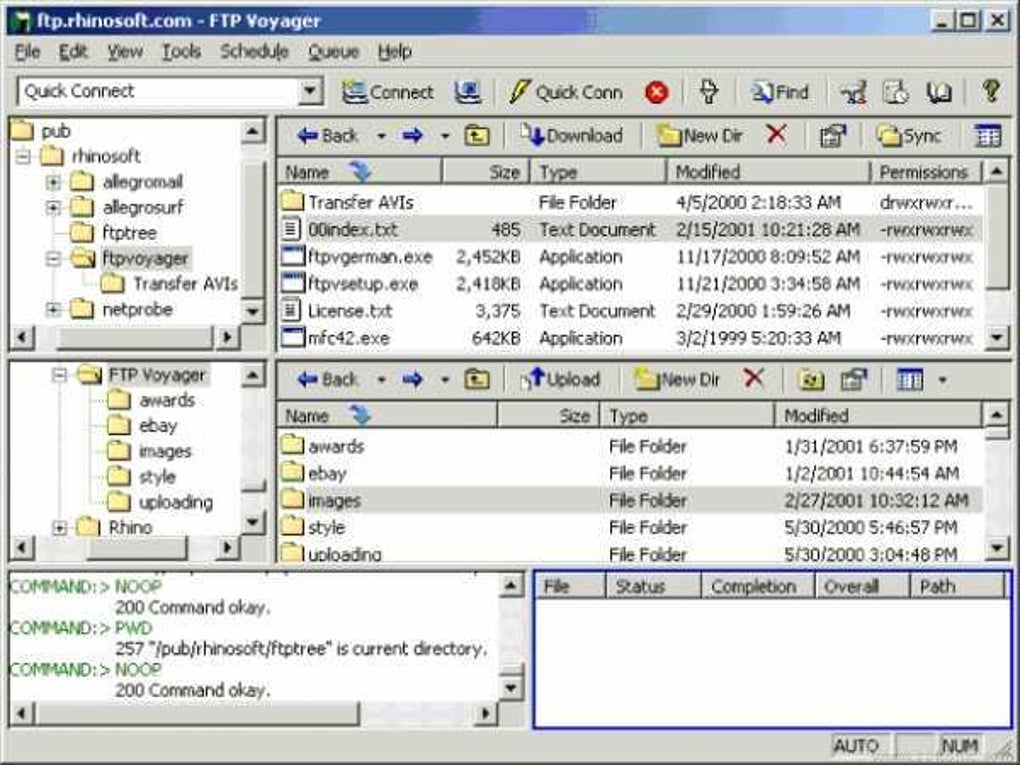
Task: Select the ebay folder in local tree
Action: tap(158, 425)
